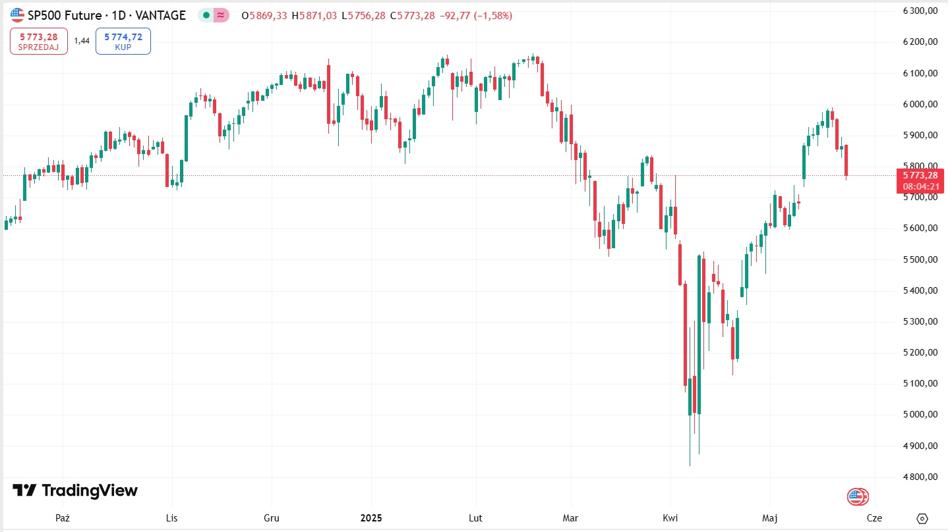Click the SPRZEDAJ sell button at 5 773,28
The width and height of the screenshot is (948, 532).
click(38, 41)
